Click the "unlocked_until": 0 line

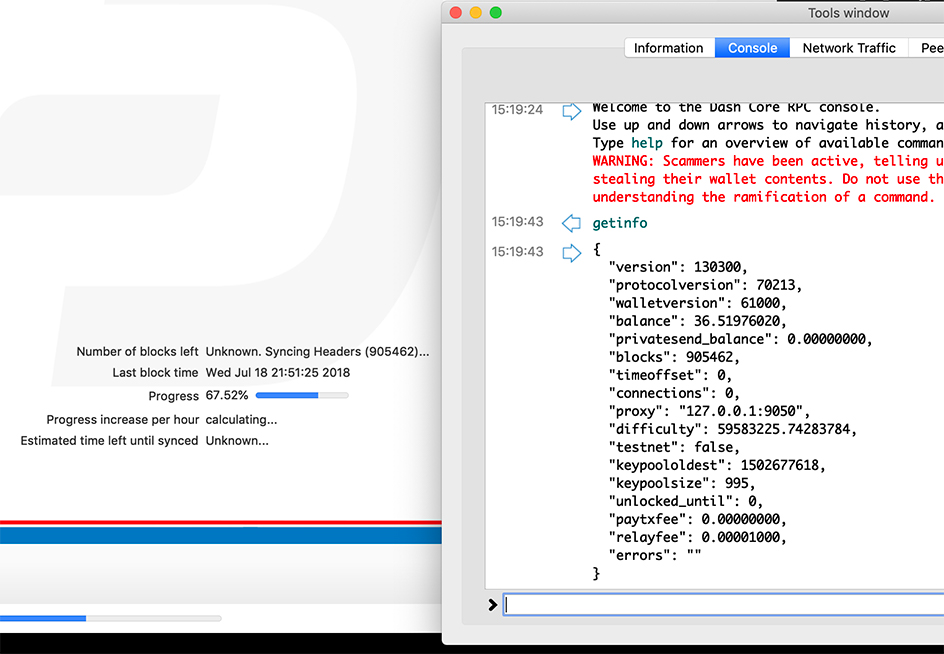pos(686,502)
